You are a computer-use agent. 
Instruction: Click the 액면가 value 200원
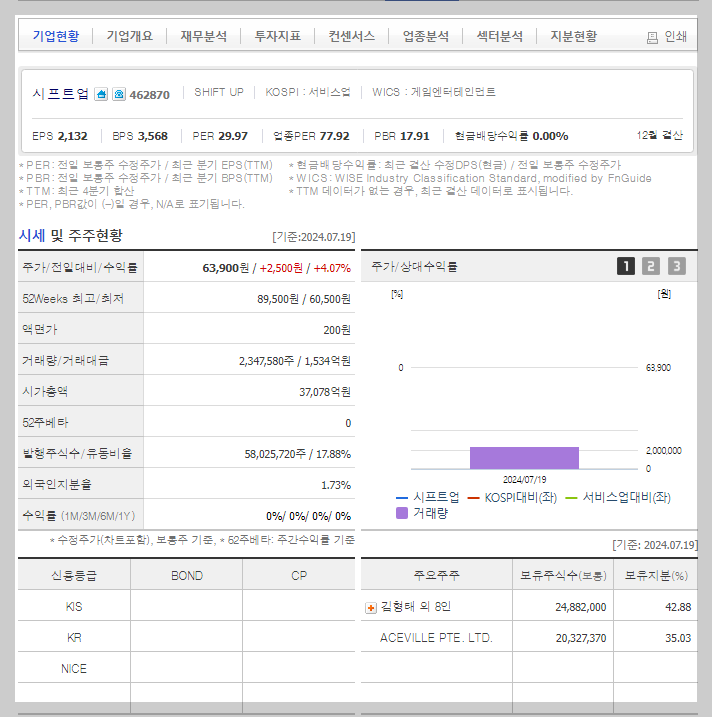coord(337,330)
